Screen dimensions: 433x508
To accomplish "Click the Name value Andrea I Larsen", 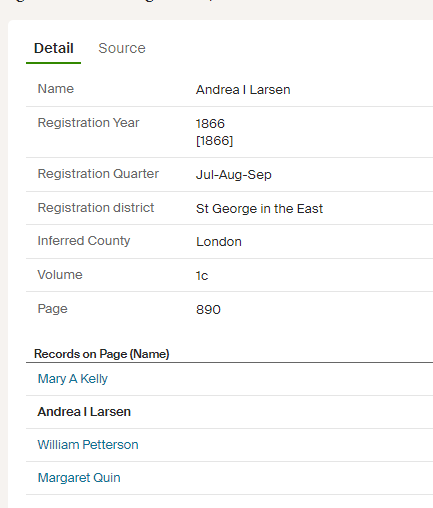I will (243, 90).
